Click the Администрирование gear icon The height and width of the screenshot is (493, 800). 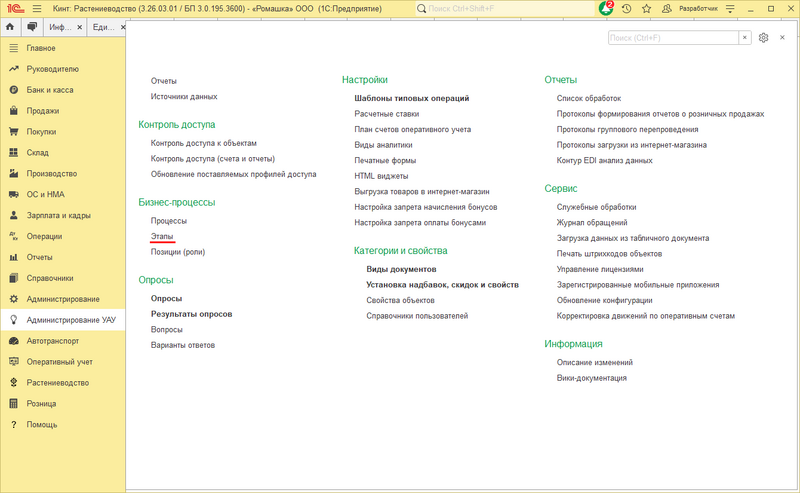[x=14, y=299]
